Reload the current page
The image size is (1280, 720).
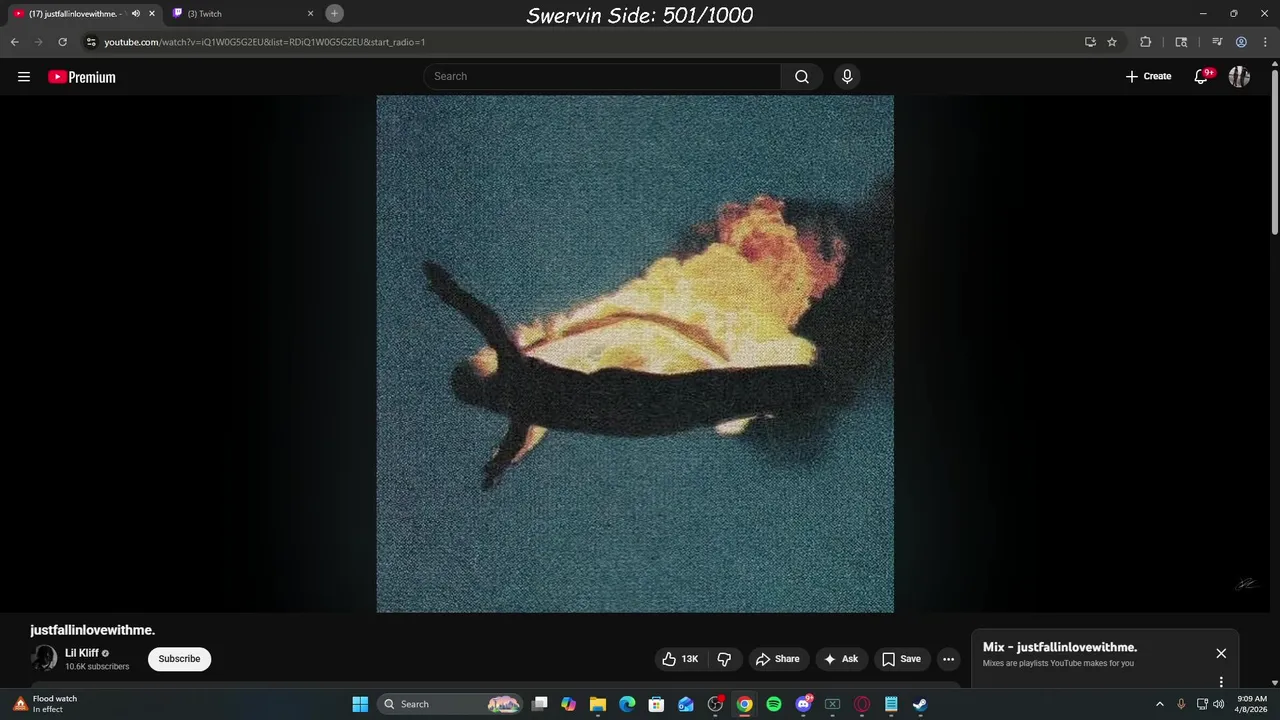(62, 42)
